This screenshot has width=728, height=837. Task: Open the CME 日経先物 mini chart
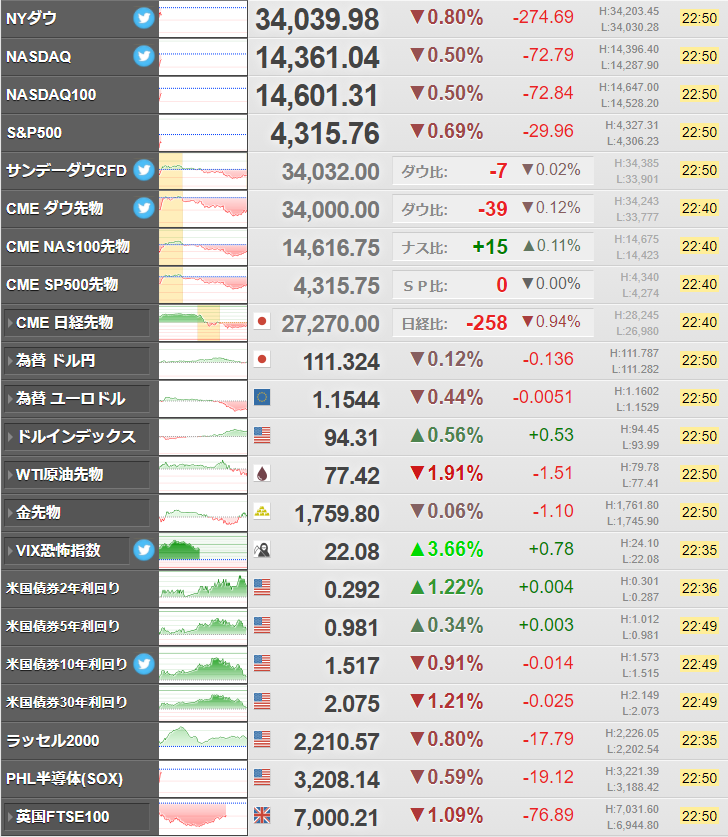(x=203, y=322)
